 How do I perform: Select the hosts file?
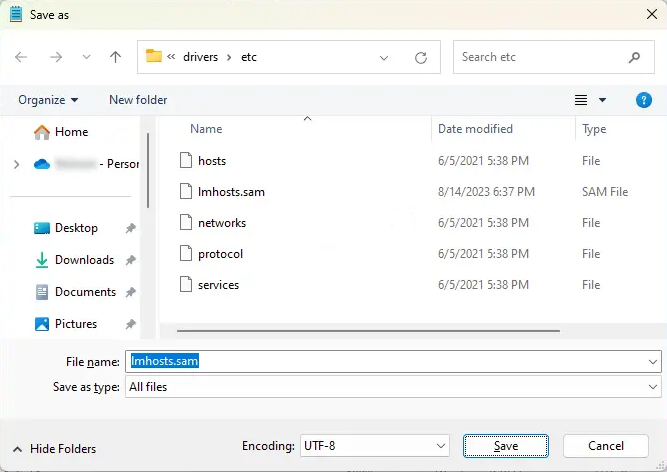coord(212,161)
